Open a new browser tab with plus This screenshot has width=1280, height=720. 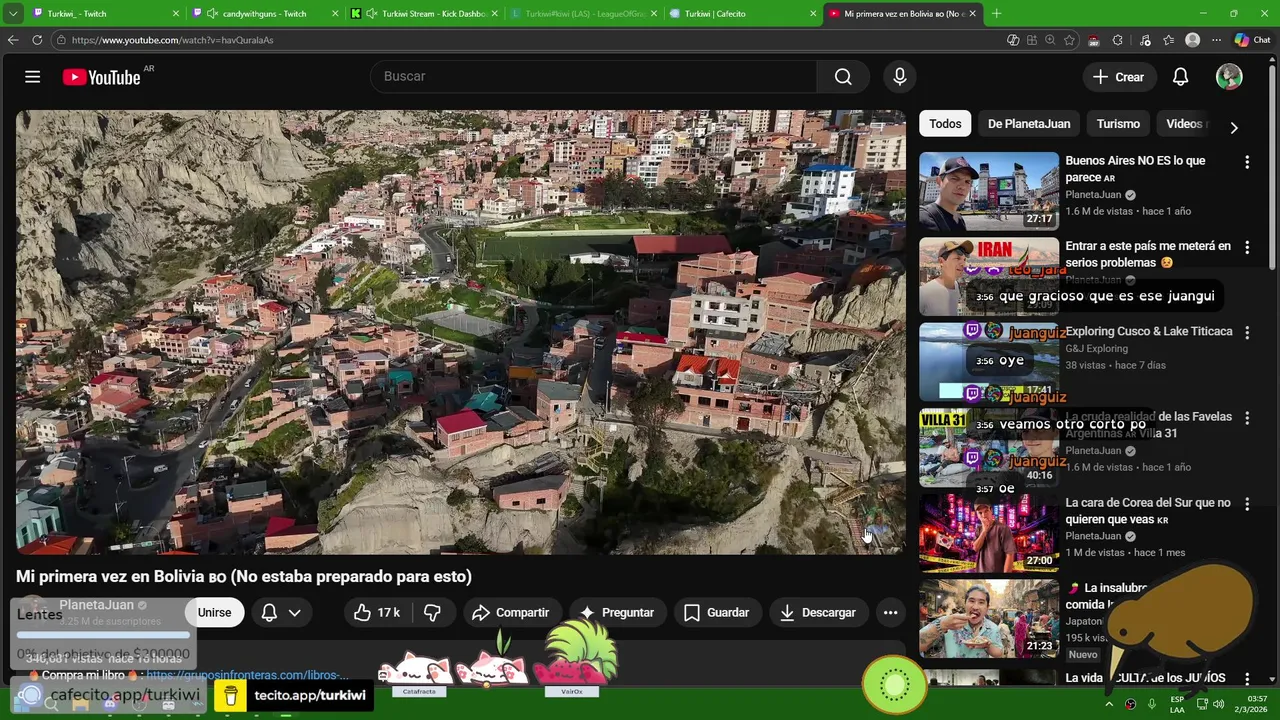coord(996,14)
